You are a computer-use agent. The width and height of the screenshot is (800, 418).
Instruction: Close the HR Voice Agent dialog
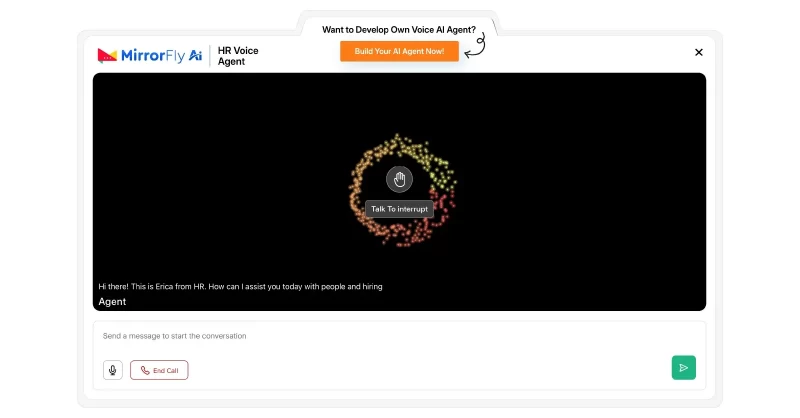(x=699, y=52)
